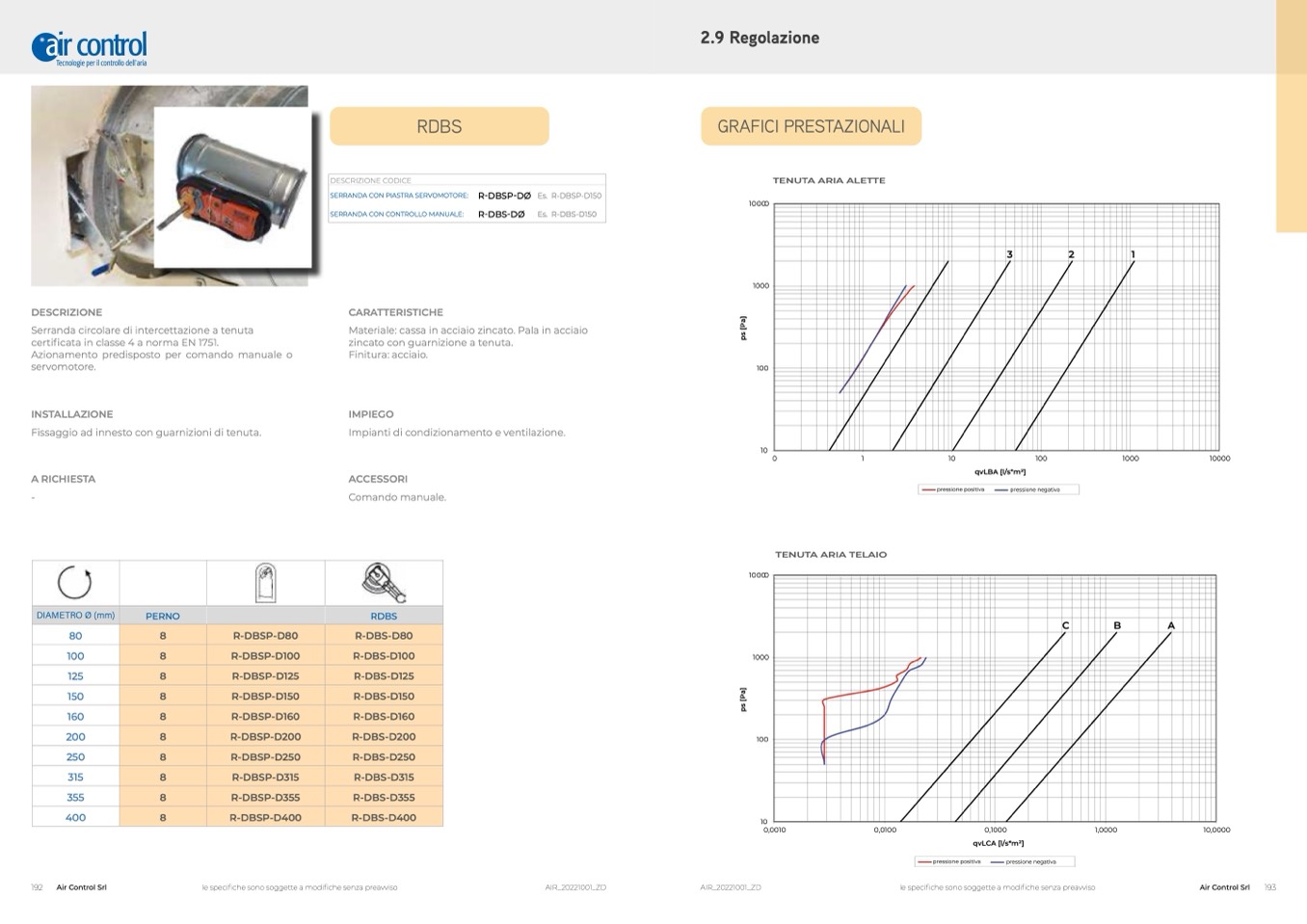Viewport: 1307px width, 924px height.
Task: Click the RDBS title banner
Action: click(439, 126)
